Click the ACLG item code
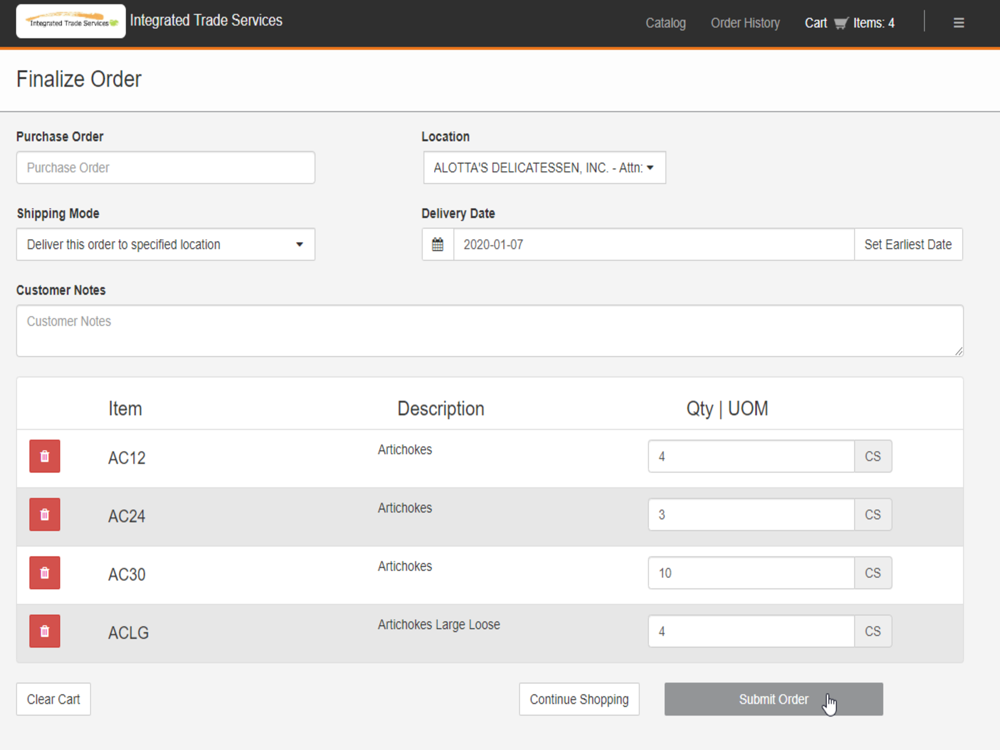The width and height of the screenshot is (1000, 750). click(128, 633)
